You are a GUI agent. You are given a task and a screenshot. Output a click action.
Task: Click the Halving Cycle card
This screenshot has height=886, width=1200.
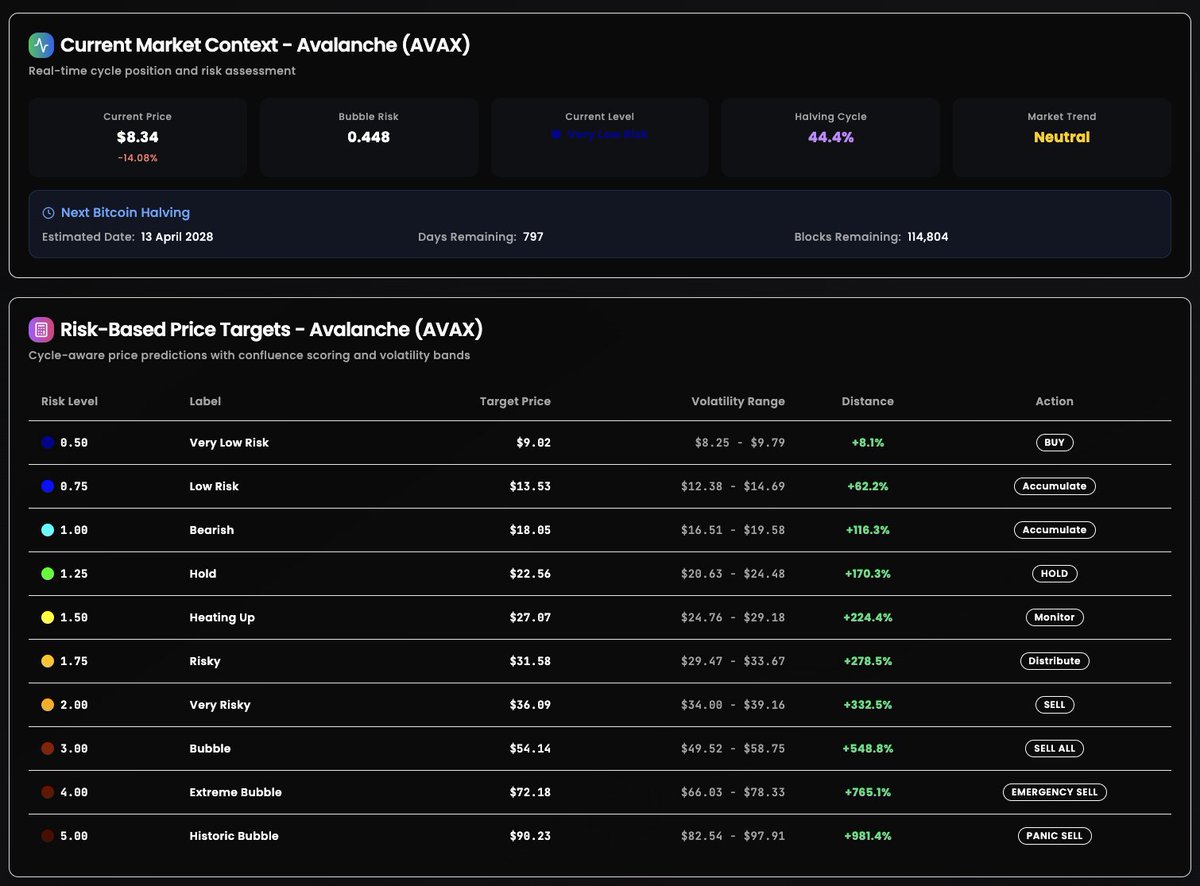(831, 137)
